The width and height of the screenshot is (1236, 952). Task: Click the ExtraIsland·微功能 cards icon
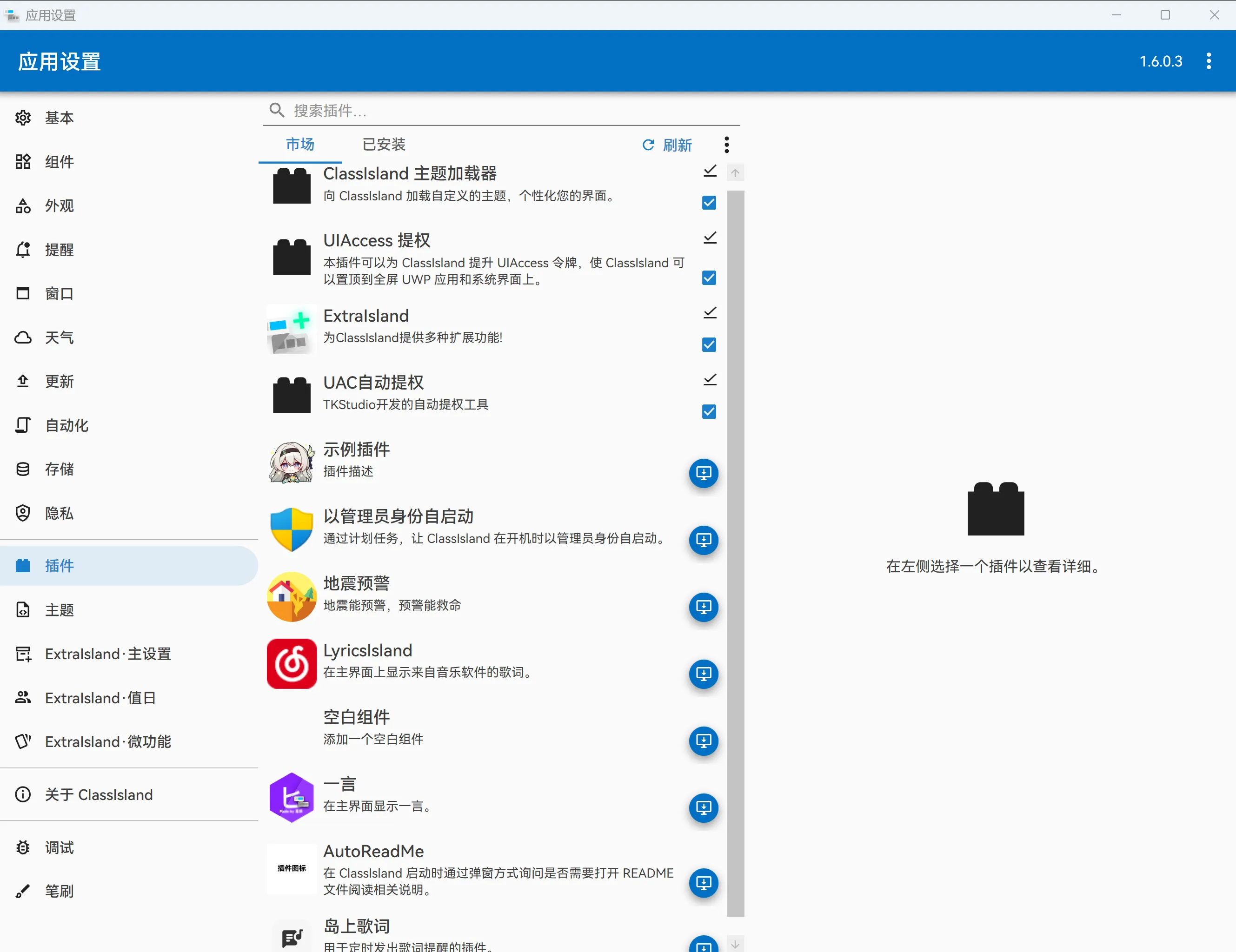pyautogui.click(x=23, y=741)
